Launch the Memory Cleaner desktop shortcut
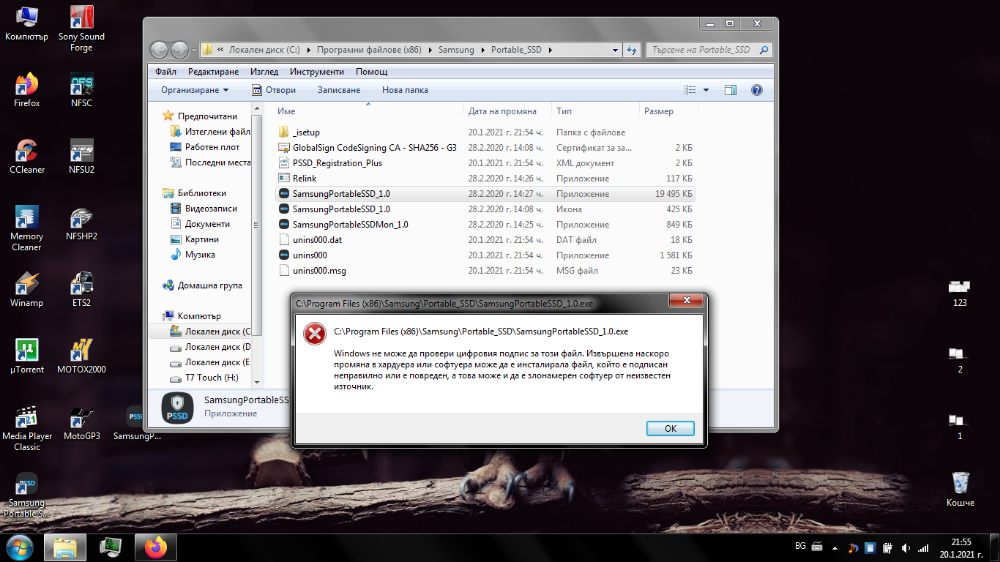 point(26,228)
